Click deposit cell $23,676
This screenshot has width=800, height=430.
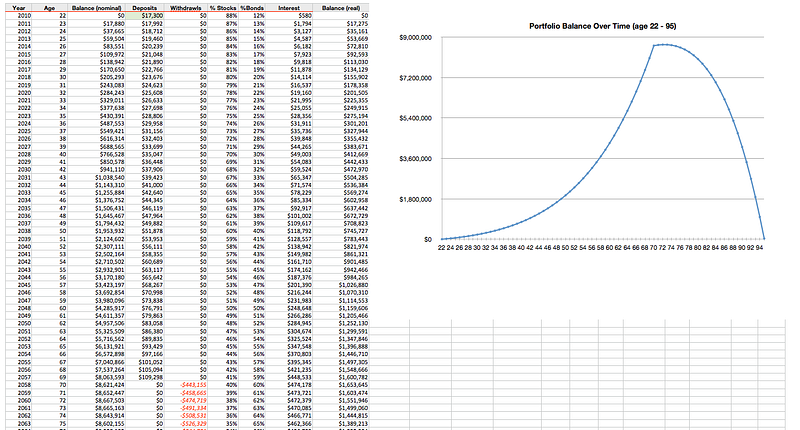[x=145, y=77]
